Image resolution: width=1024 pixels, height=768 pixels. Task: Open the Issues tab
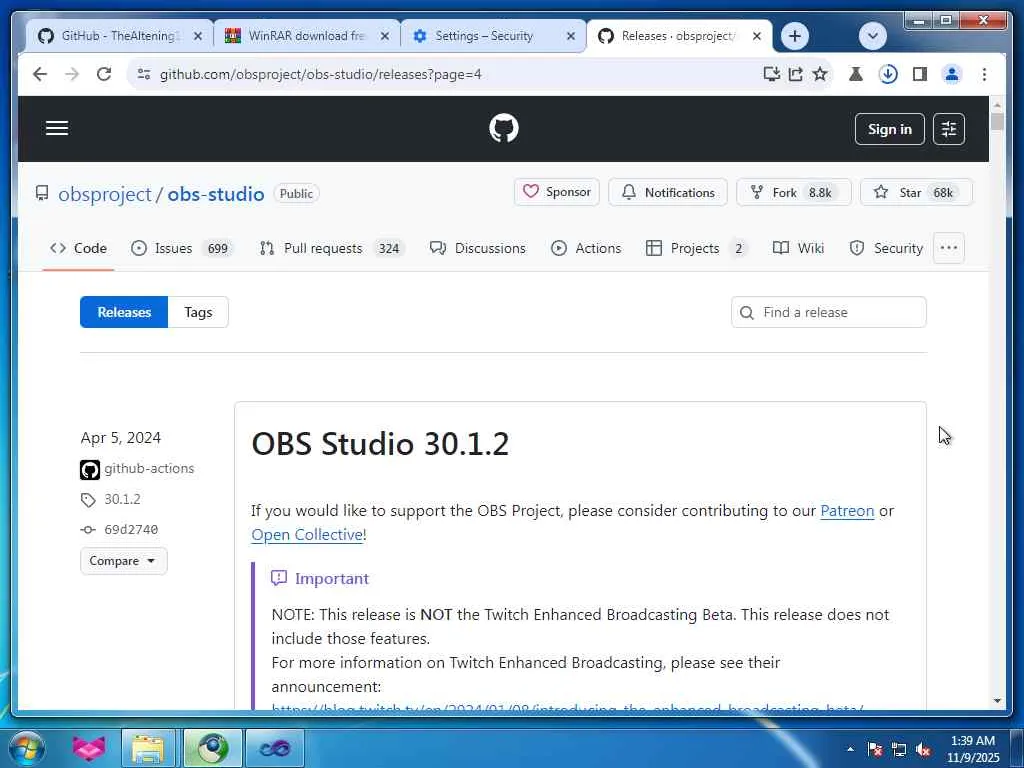182,248
